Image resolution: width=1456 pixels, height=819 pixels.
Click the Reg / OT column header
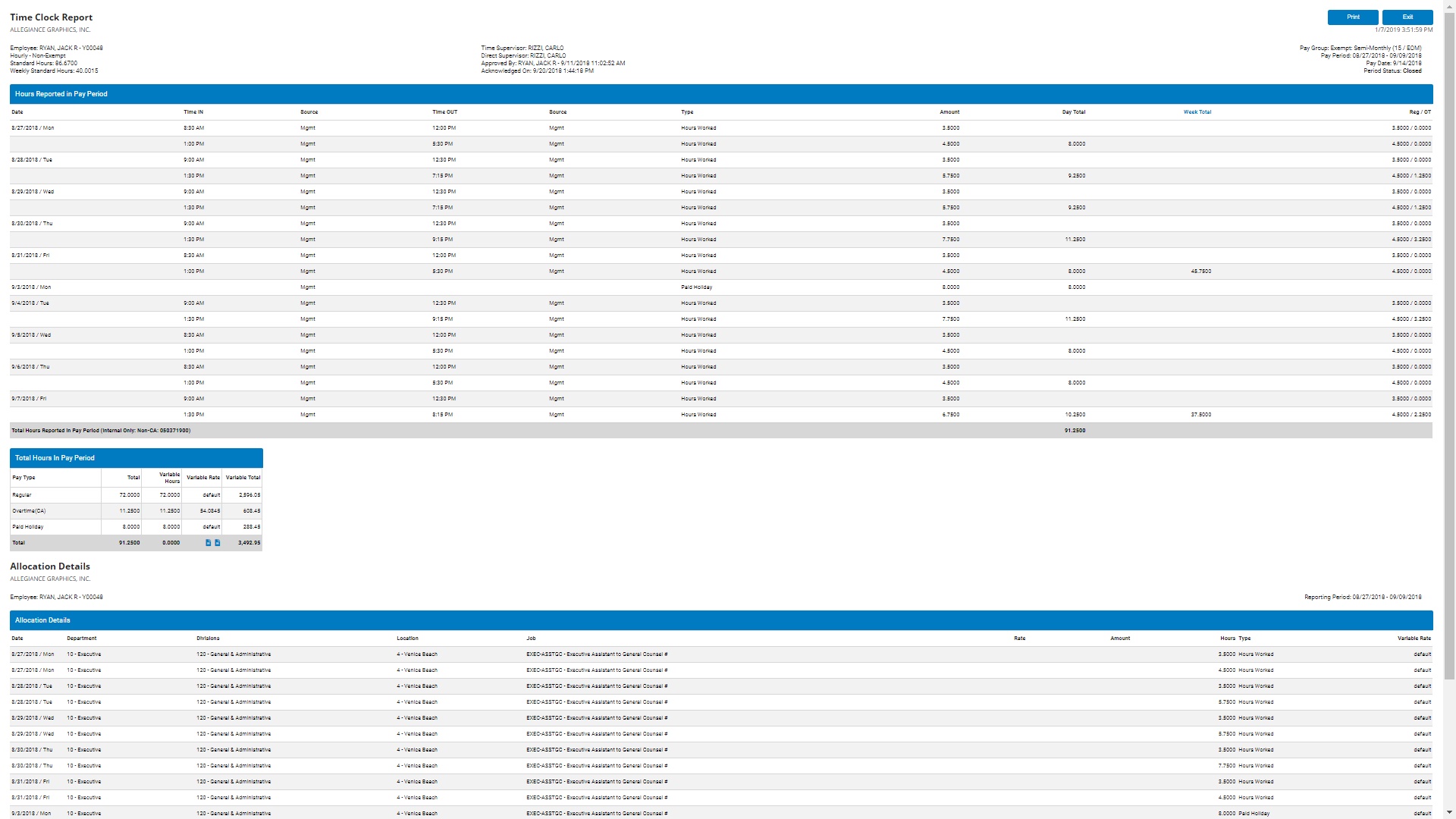coord(1420,112)
